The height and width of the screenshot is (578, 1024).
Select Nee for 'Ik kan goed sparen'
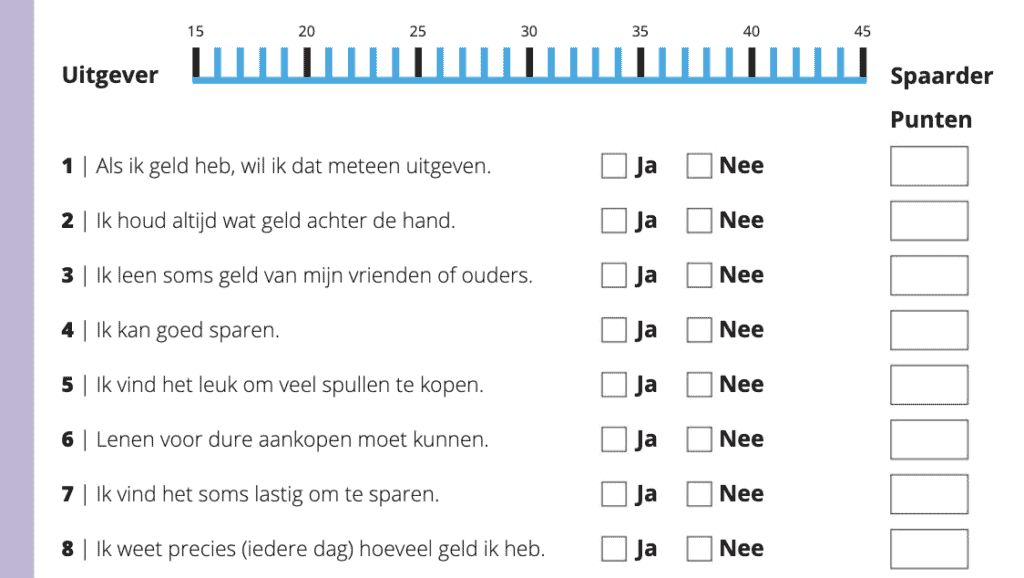[x=699, y=330]
